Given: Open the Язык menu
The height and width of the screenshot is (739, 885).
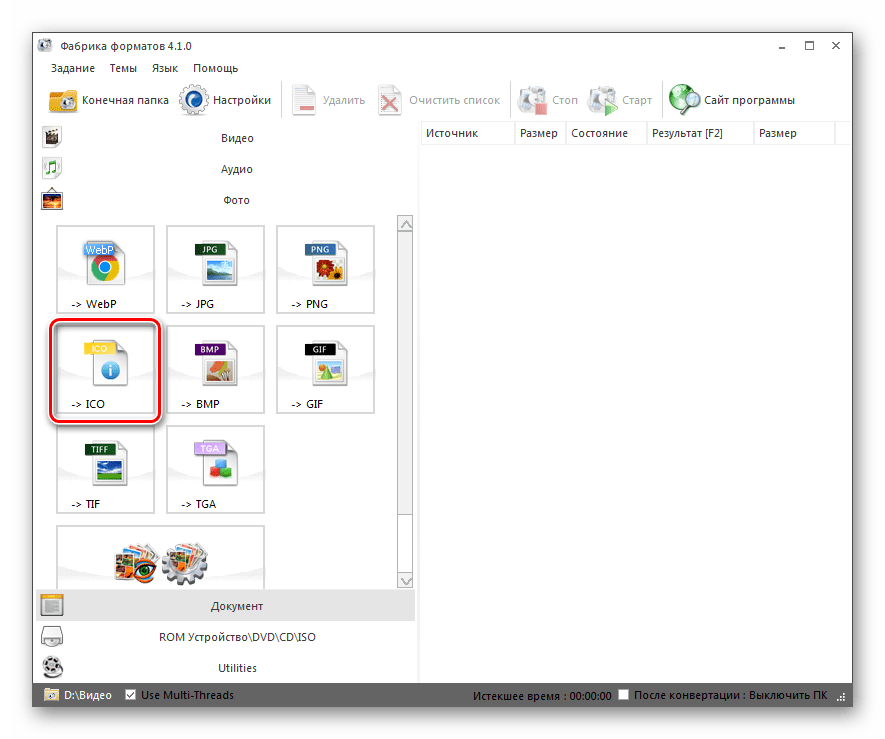Looking at the screenshot, I should click(x=165, y=68).
